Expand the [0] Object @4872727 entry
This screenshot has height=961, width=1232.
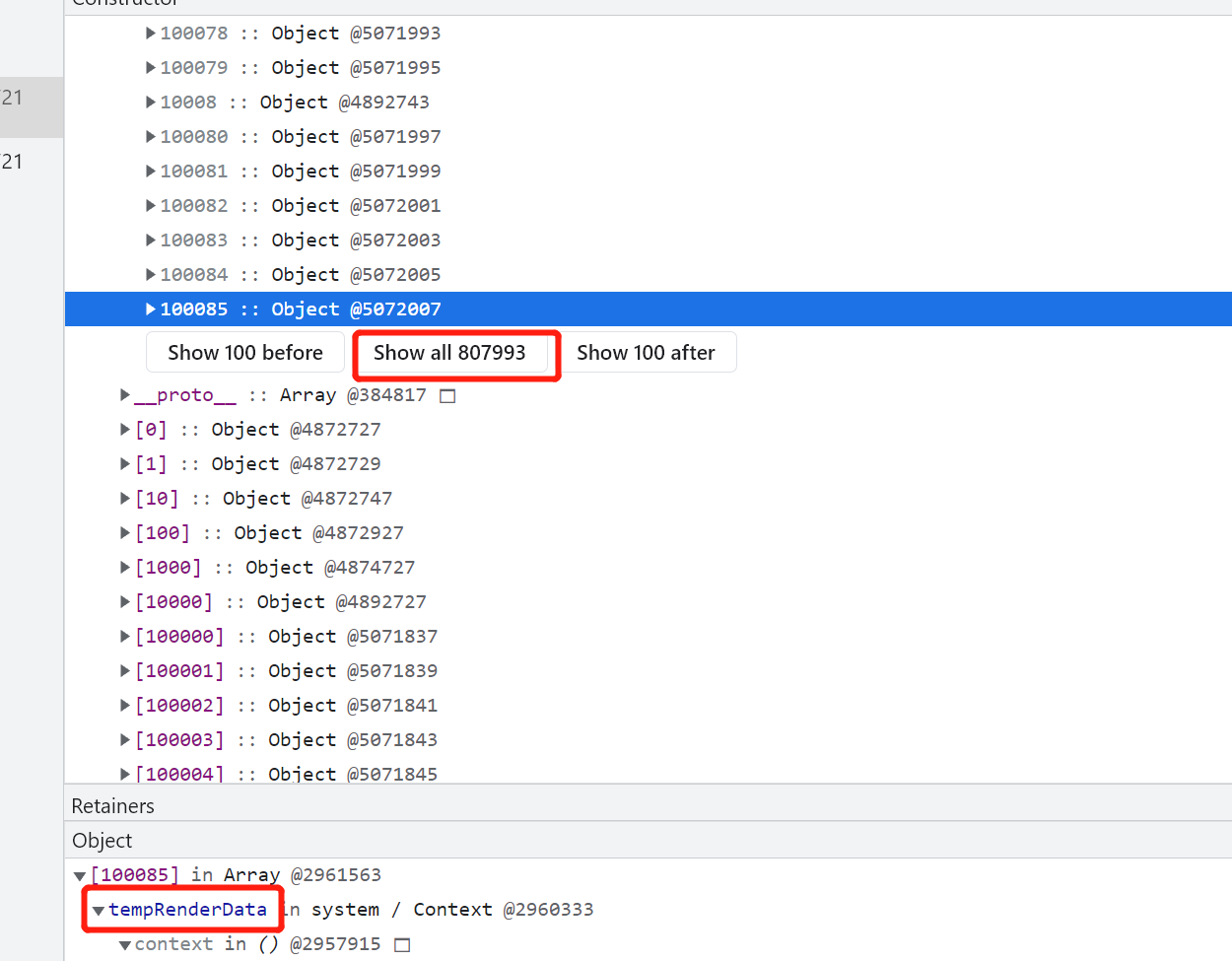tap(125, 430)
